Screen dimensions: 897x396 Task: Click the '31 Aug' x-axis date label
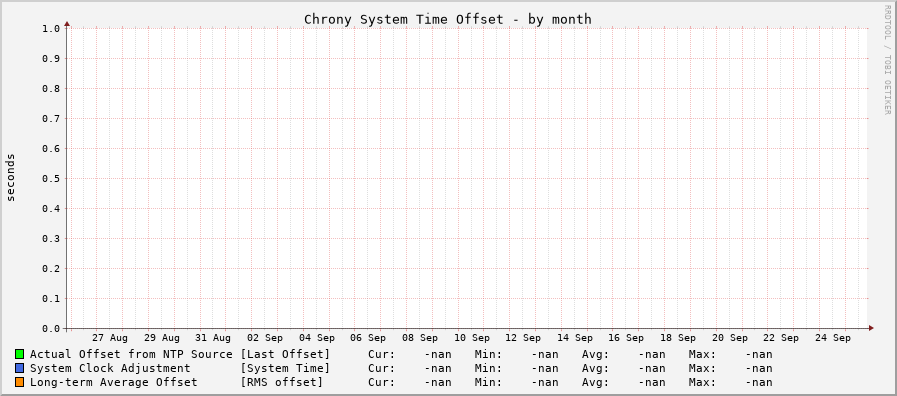pyautogui.click(x=213, y=338)
